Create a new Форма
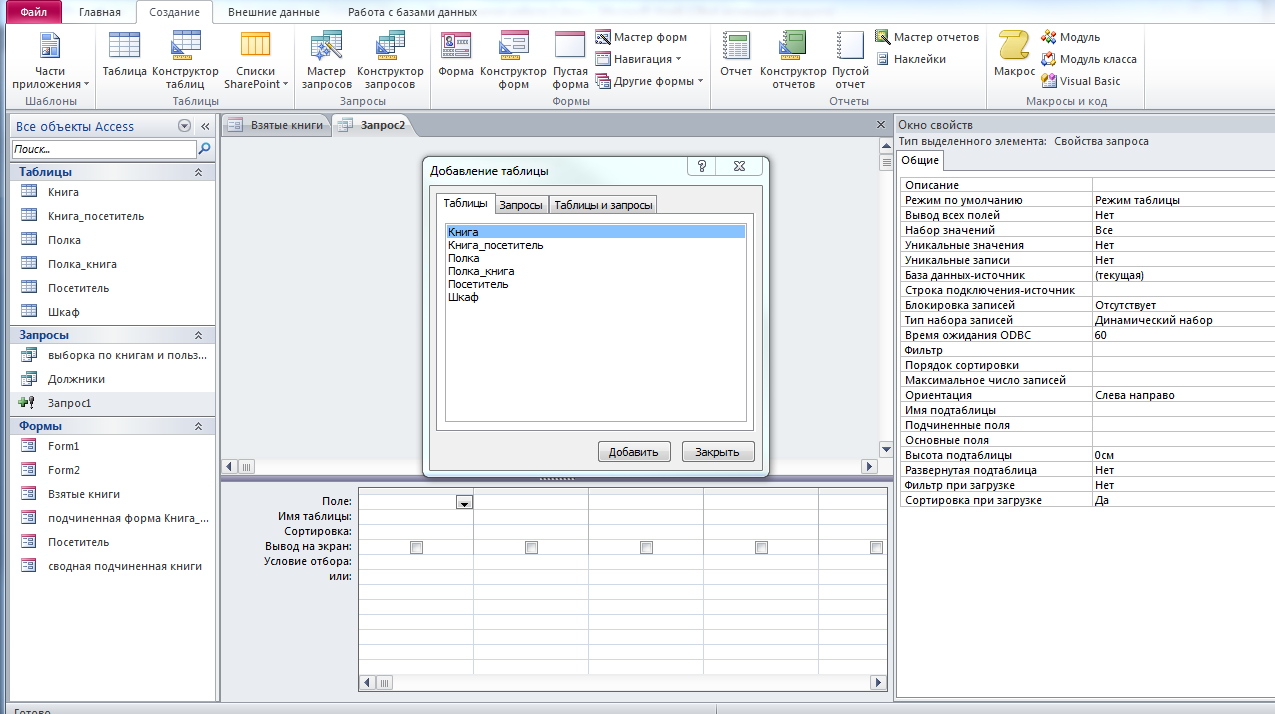The width and height of the screenshot is (1275, 714). pos(456,55)
